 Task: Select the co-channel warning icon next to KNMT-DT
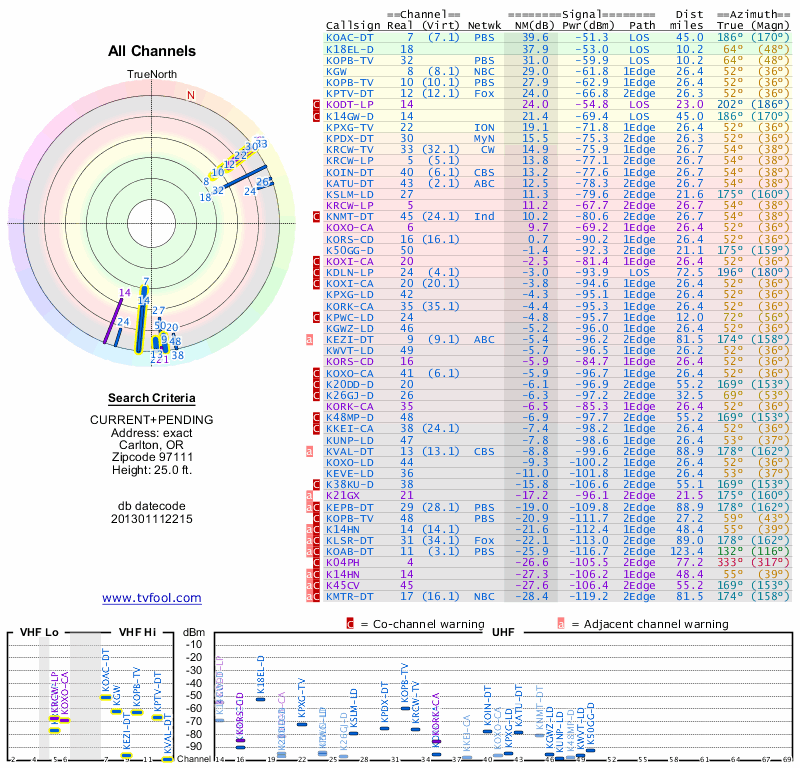click(316, 215)
